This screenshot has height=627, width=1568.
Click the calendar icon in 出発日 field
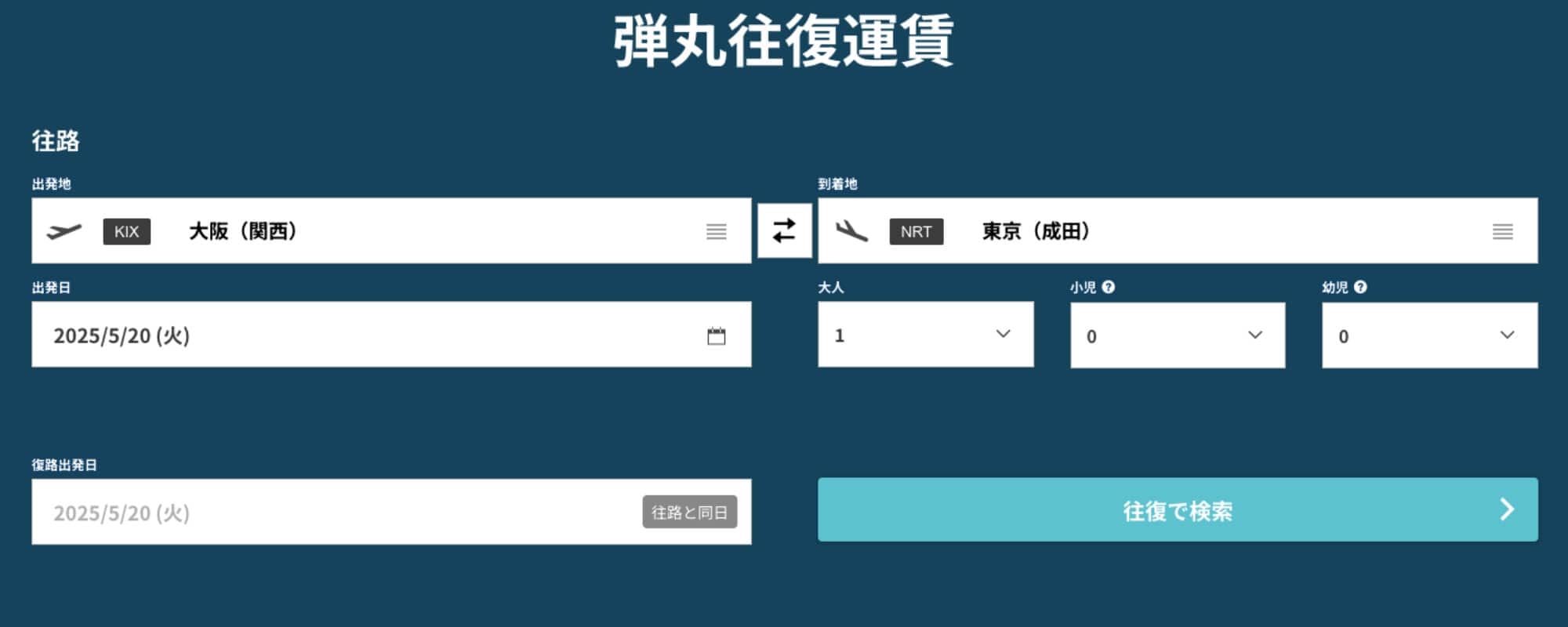click(x=716, y=335)
